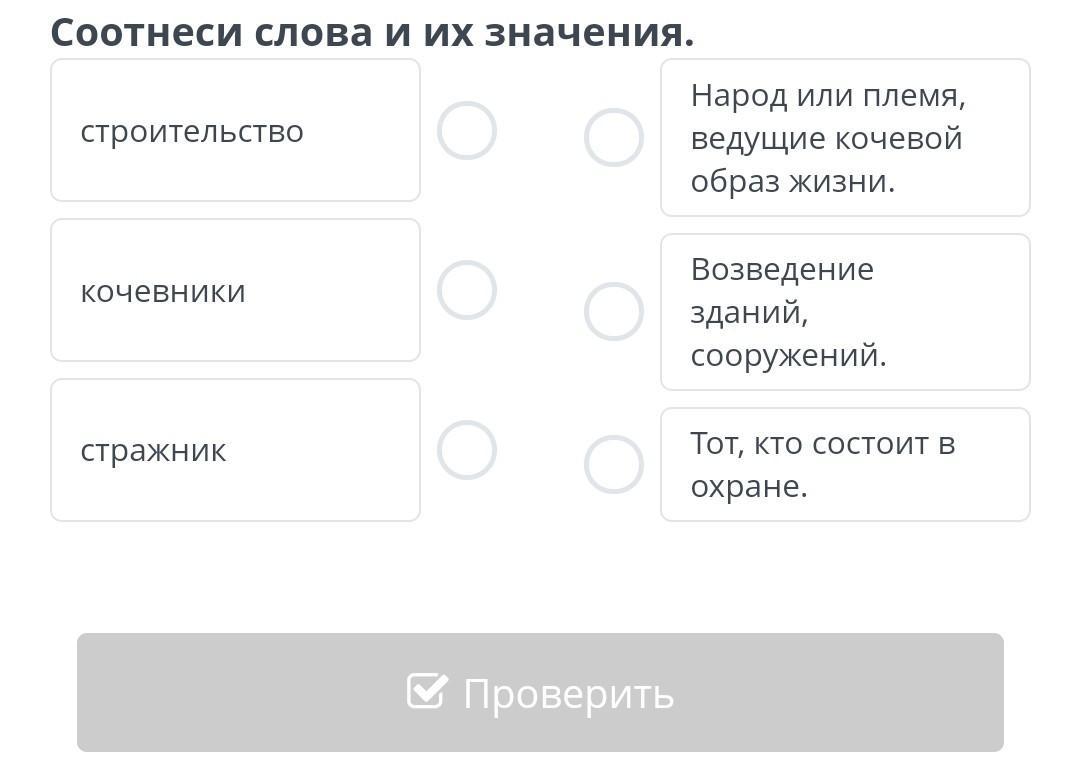Click the 'Проверить' text label
The height and width of the screenshot is (784, 1080).
(568, 693)
